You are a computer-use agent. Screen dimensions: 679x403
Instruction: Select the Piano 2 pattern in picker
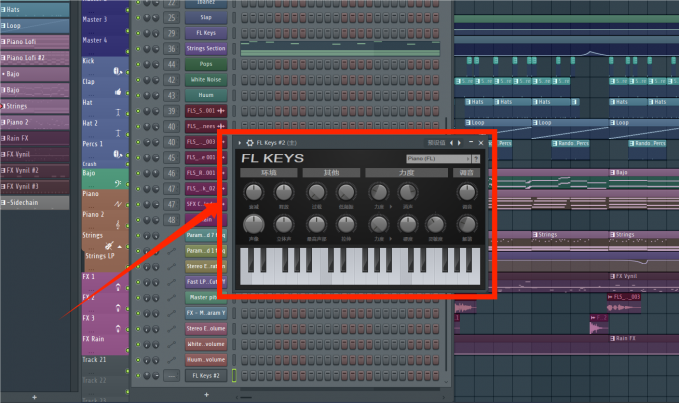coord(35,122)
